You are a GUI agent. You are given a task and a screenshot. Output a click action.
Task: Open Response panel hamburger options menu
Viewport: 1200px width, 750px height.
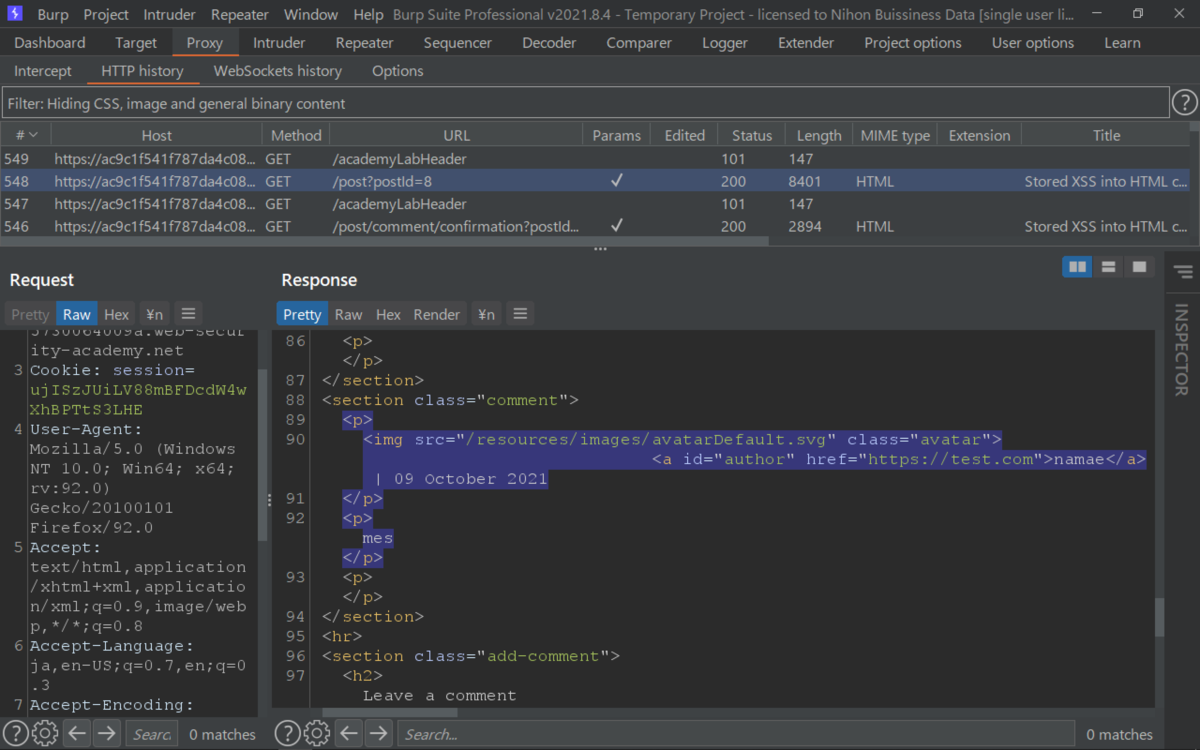click(x=520, y=314)
